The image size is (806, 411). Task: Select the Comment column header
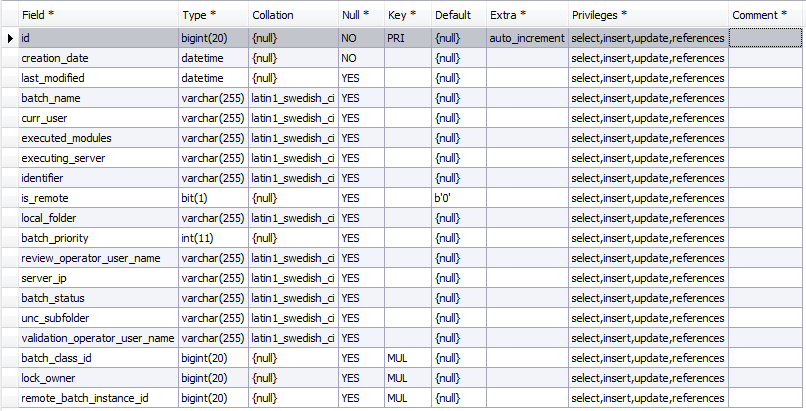pyautogui.click(x=765, y=15)
